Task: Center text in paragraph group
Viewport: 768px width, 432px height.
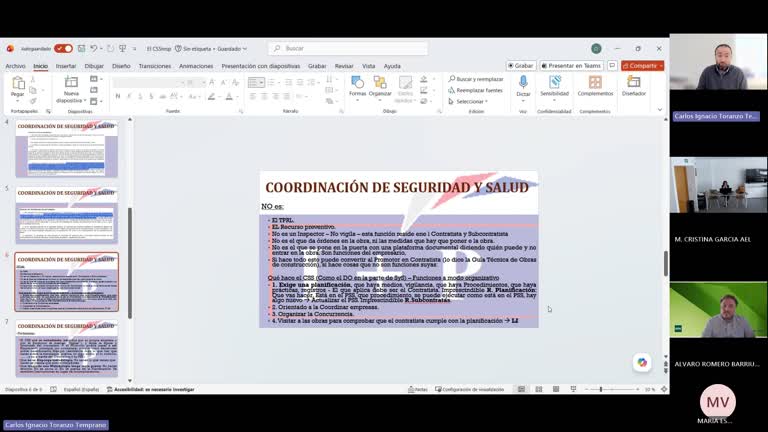Action: point(264,96)
